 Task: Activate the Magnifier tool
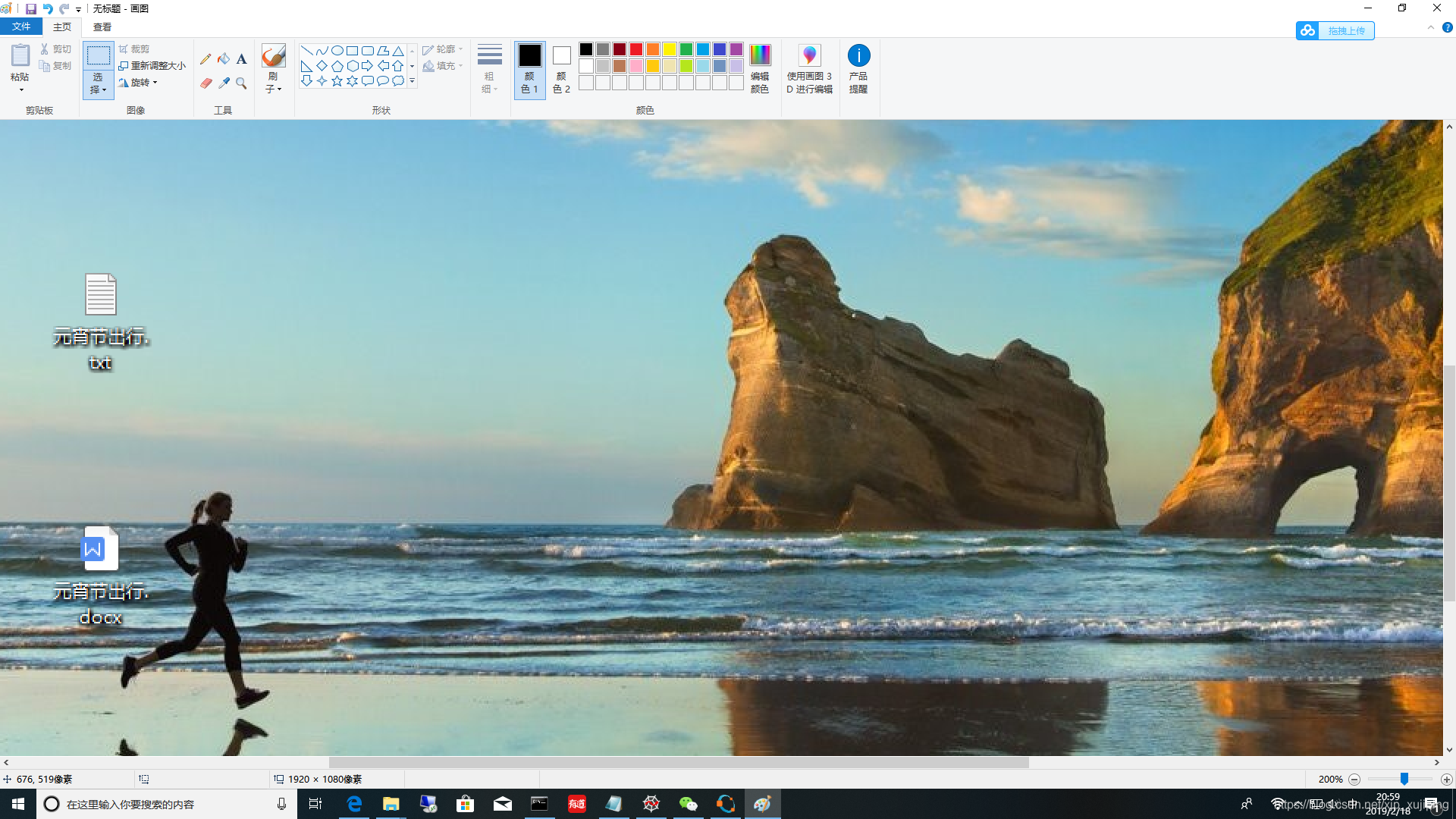tap(241, 83)
